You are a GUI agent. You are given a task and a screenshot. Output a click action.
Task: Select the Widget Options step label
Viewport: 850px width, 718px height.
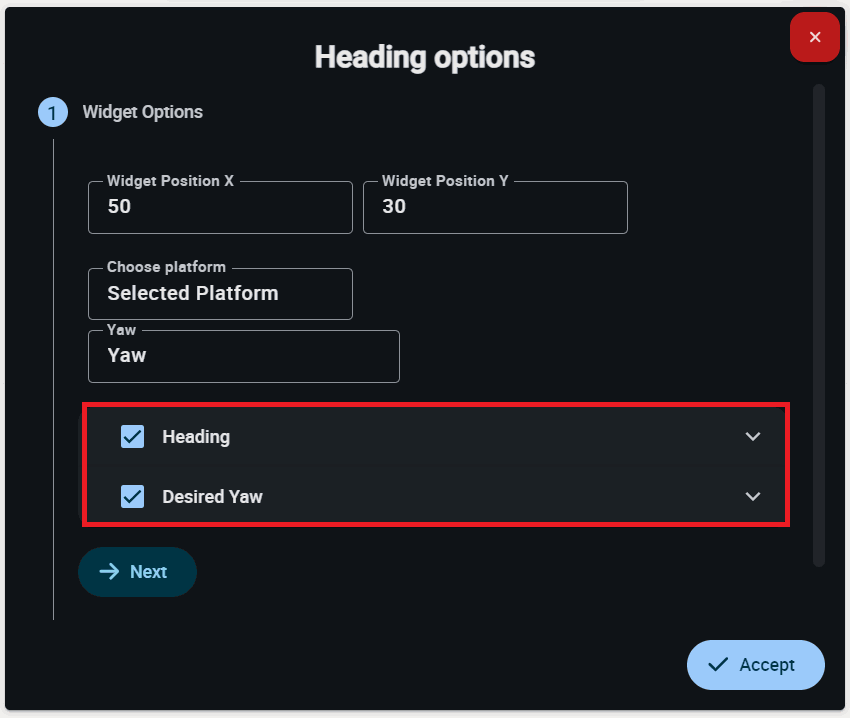point(142,112)
